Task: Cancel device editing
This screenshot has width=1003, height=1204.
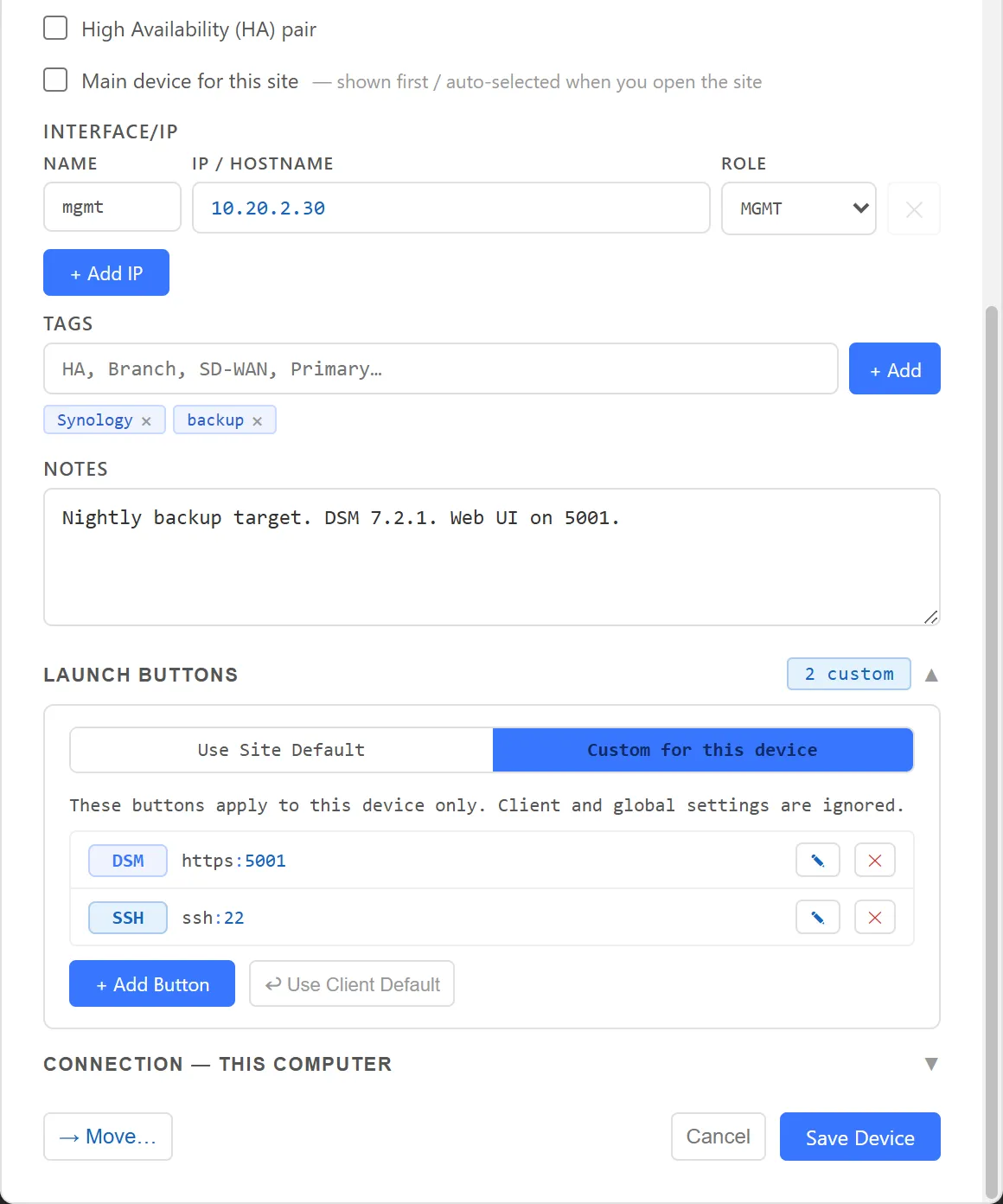Action: (x=719, y=1137)
